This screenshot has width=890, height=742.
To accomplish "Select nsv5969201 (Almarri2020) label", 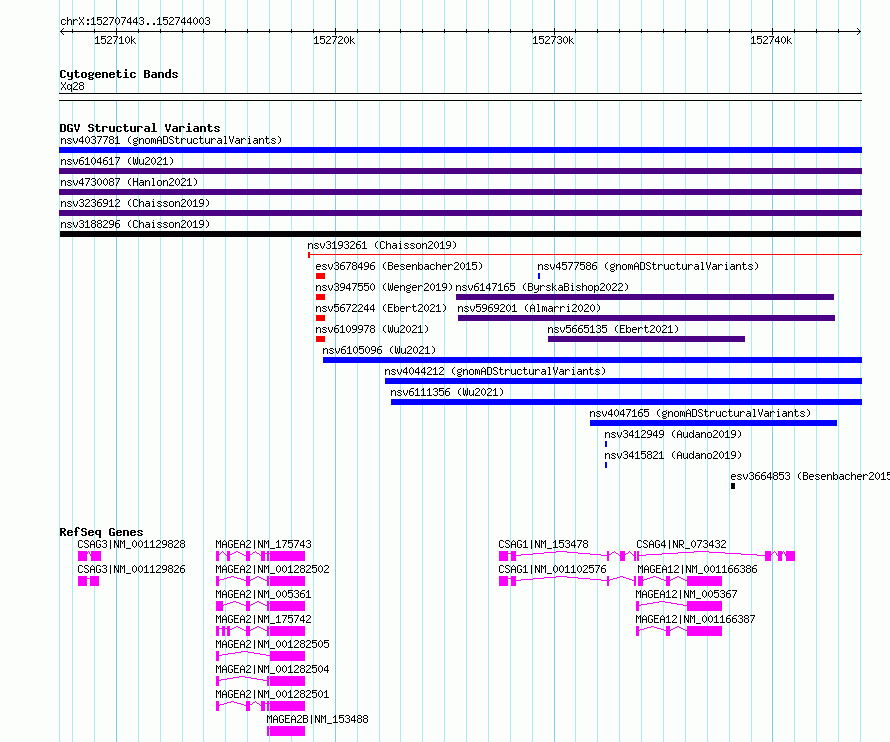I will click(529, 308).
